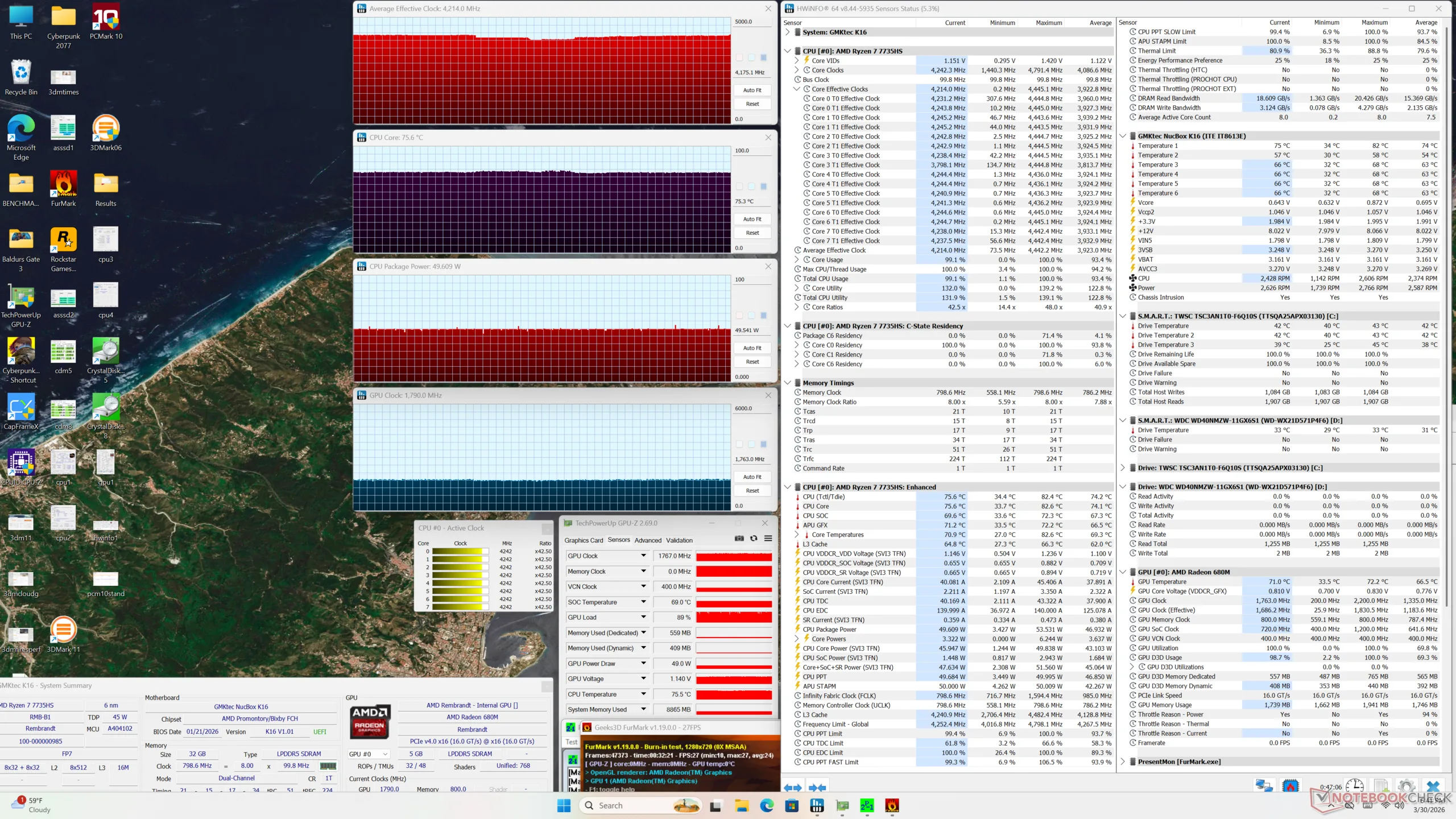The width and height of the screenshot is (1456, 819).
Task: Click HWiNFO log file save icon
Action: [1381, 786]
